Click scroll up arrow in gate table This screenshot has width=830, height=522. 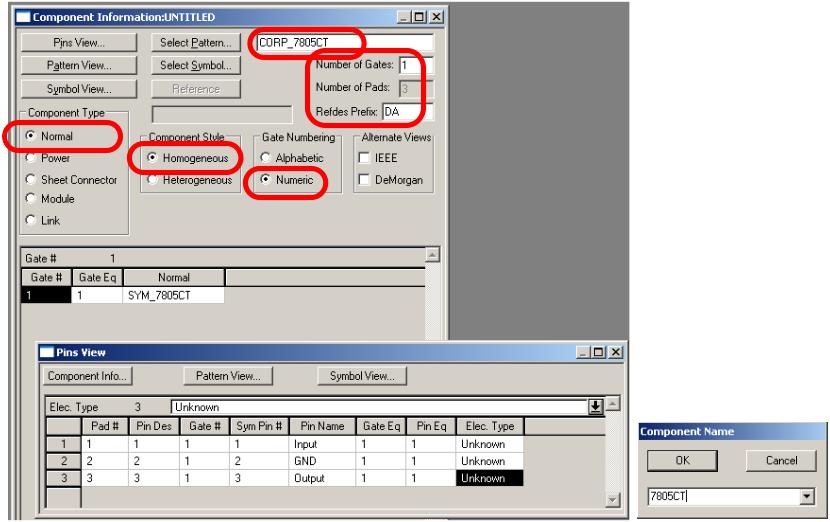pyautogui.click(x=432, y=255)
